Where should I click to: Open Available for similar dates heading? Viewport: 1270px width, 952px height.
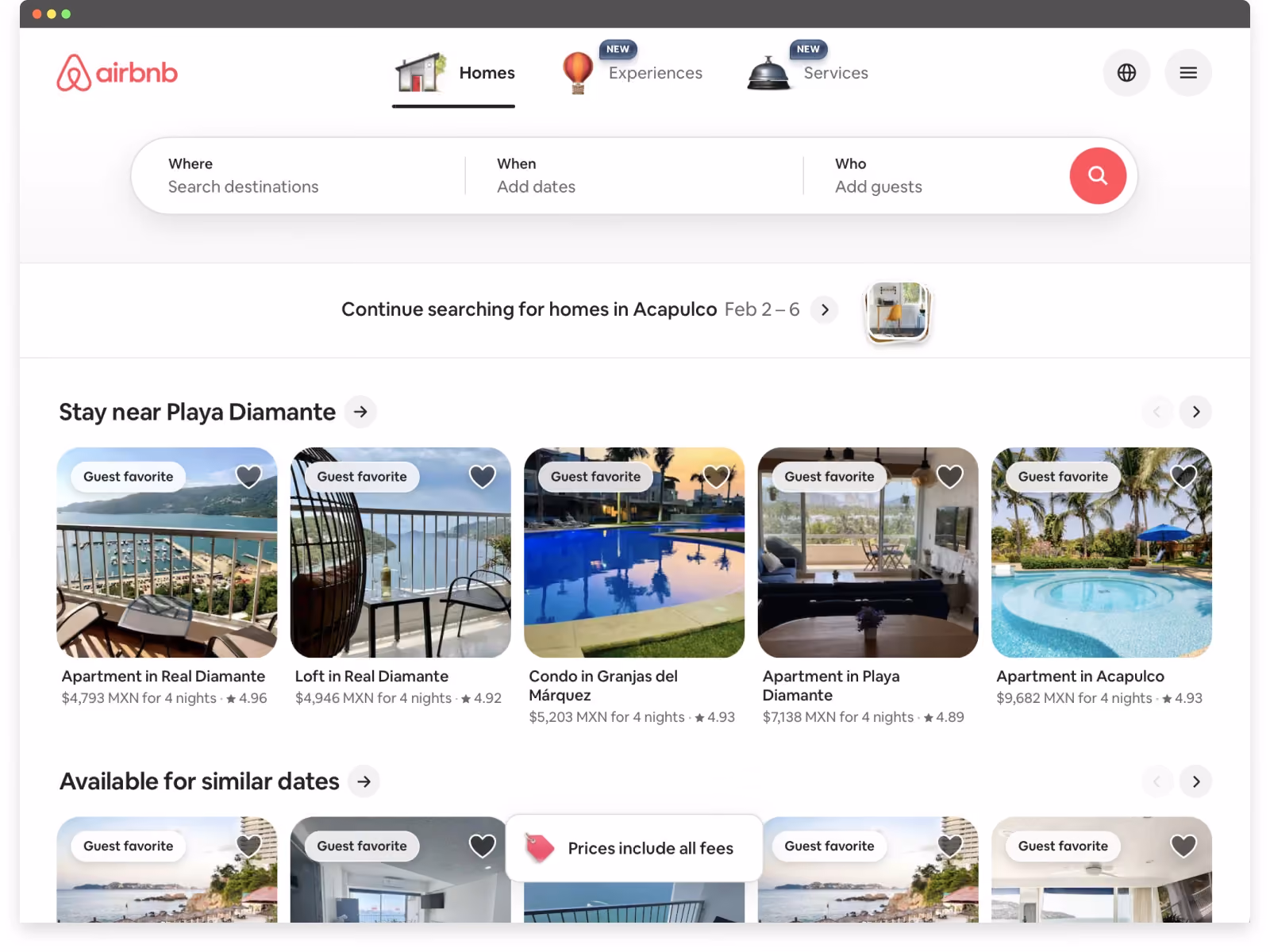coord(199,781)
